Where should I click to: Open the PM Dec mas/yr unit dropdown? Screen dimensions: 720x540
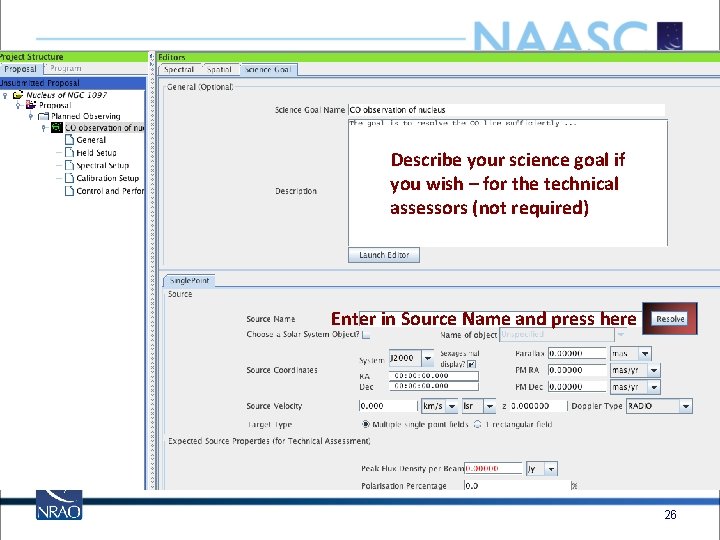(654, 387)
